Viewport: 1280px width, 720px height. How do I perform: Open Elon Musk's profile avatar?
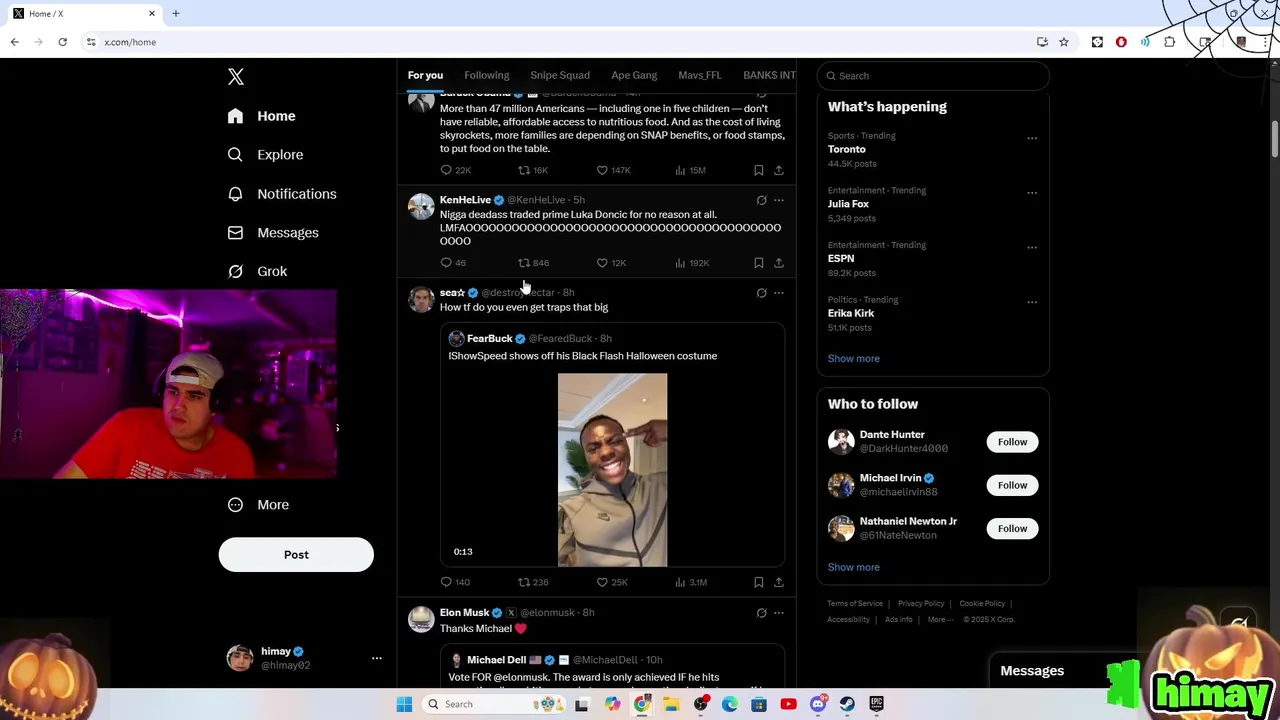[x=421, y=619]
